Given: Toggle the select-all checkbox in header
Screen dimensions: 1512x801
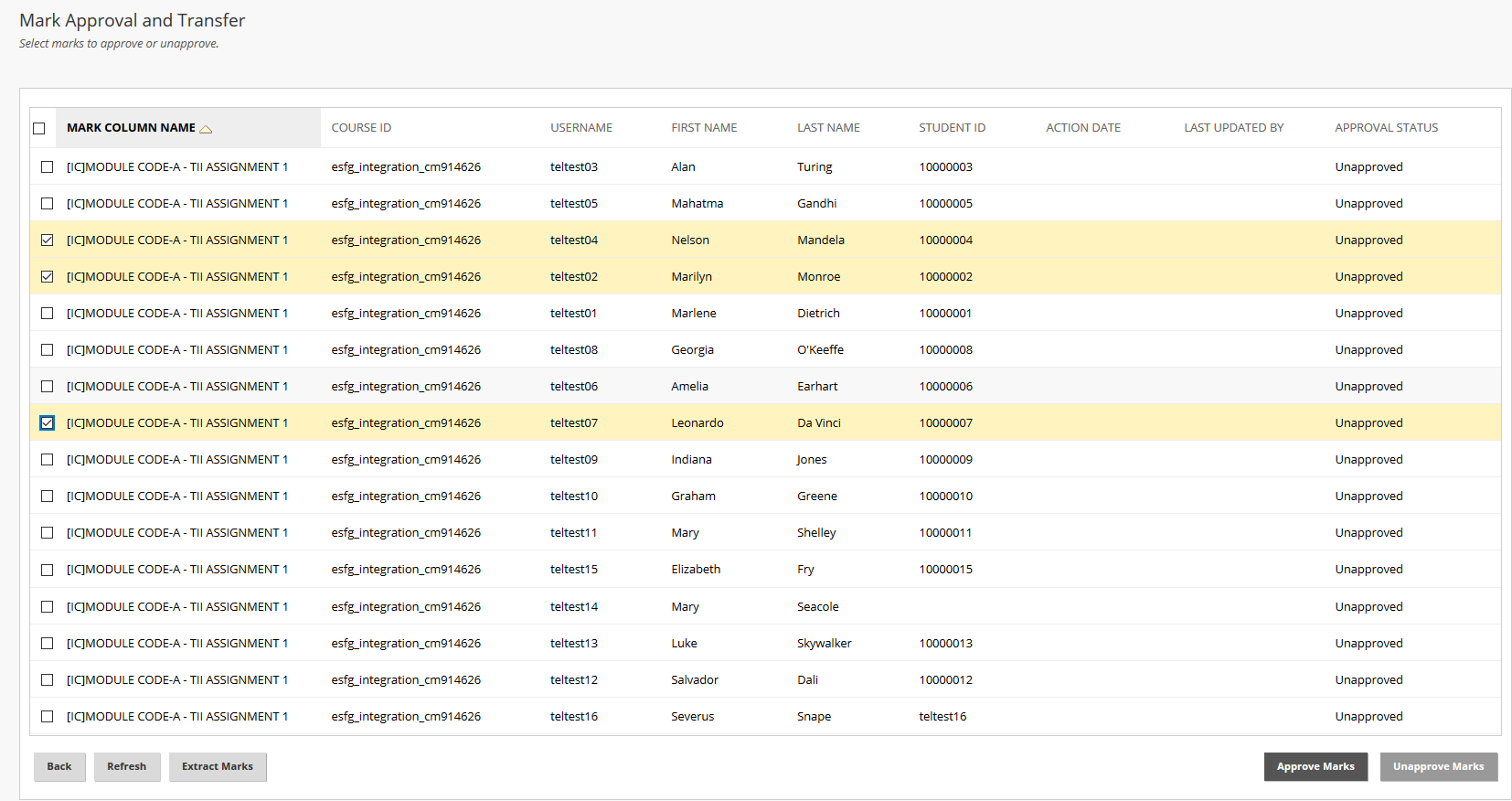Looking at the screenshot, I should point(39,128).
